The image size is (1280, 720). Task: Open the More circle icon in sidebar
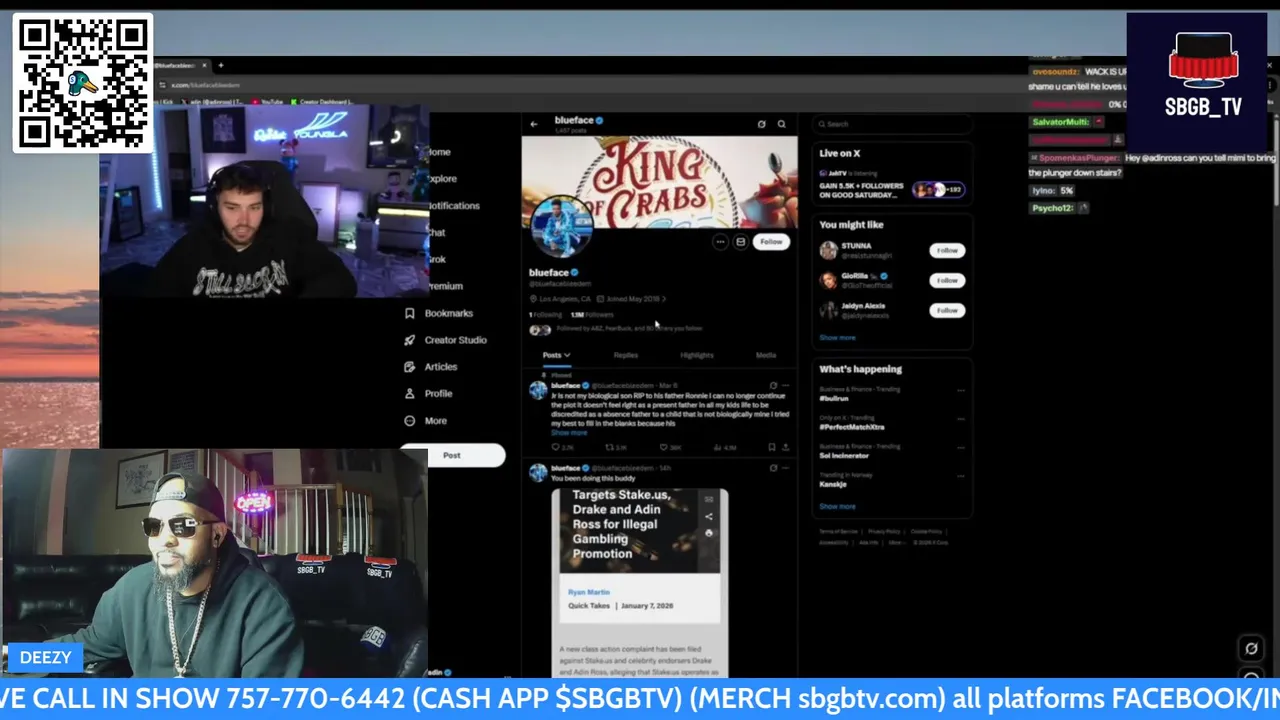pos(410,421)
